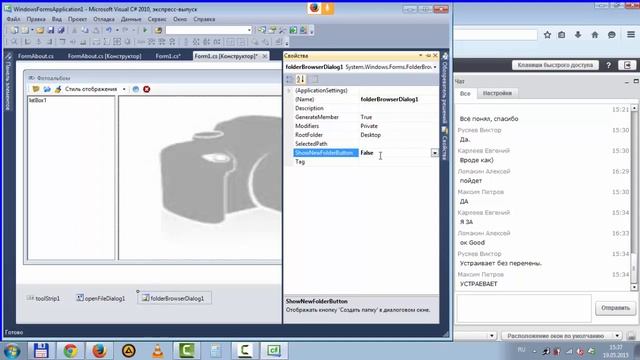
Task: Click the New Project toolbar icon
Action: tap(14, 30)
